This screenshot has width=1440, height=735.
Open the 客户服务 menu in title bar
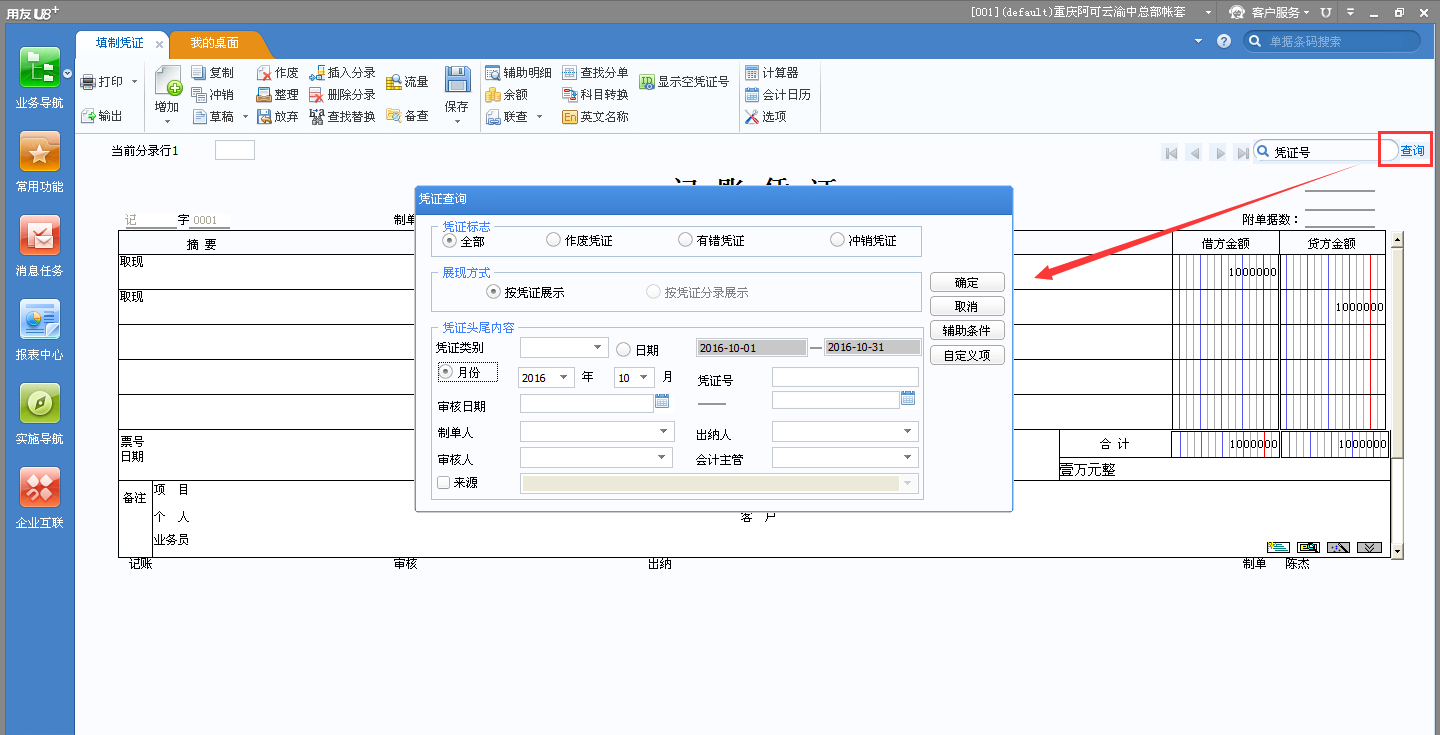[1267, 12]
